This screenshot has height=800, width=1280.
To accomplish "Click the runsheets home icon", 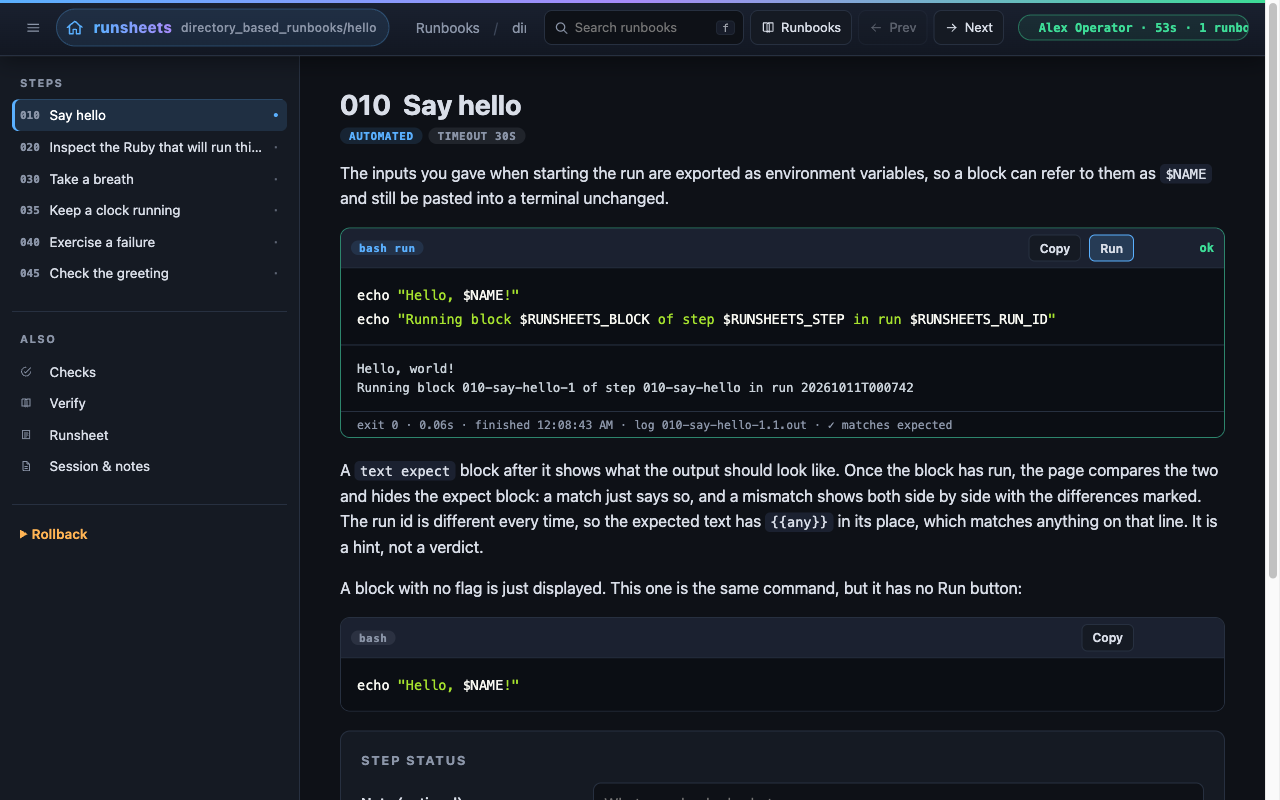I will 74,28.
